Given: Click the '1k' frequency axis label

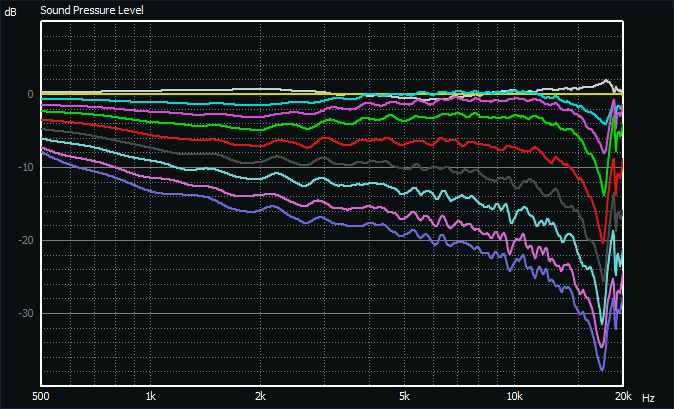Looking at the screenshot, I should 150,396.
